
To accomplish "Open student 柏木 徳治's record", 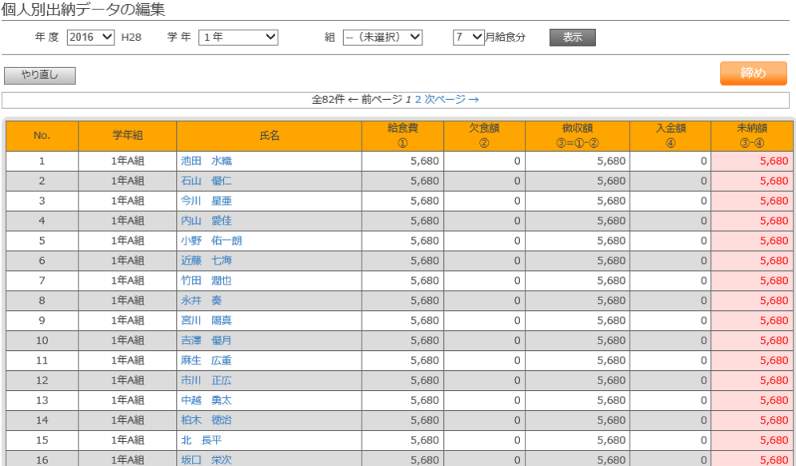I will (206, 420).
